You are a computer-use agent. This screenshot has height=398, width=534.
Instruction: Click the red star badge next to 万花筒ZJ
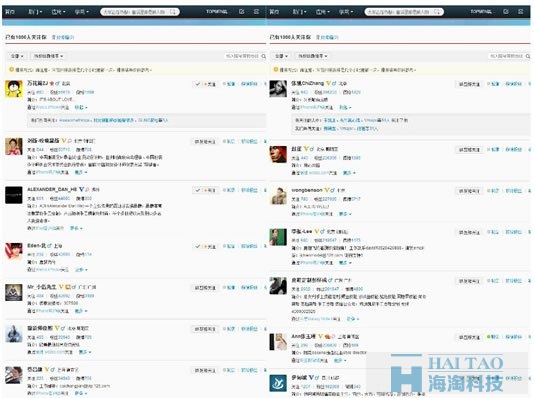pos(52,83)
